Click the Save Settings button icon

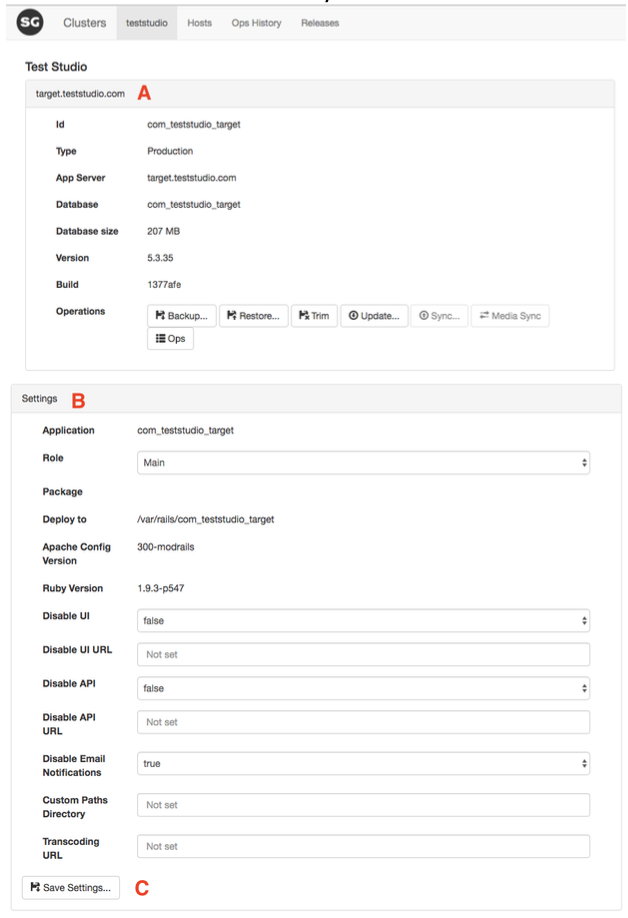tap(36, 887)
